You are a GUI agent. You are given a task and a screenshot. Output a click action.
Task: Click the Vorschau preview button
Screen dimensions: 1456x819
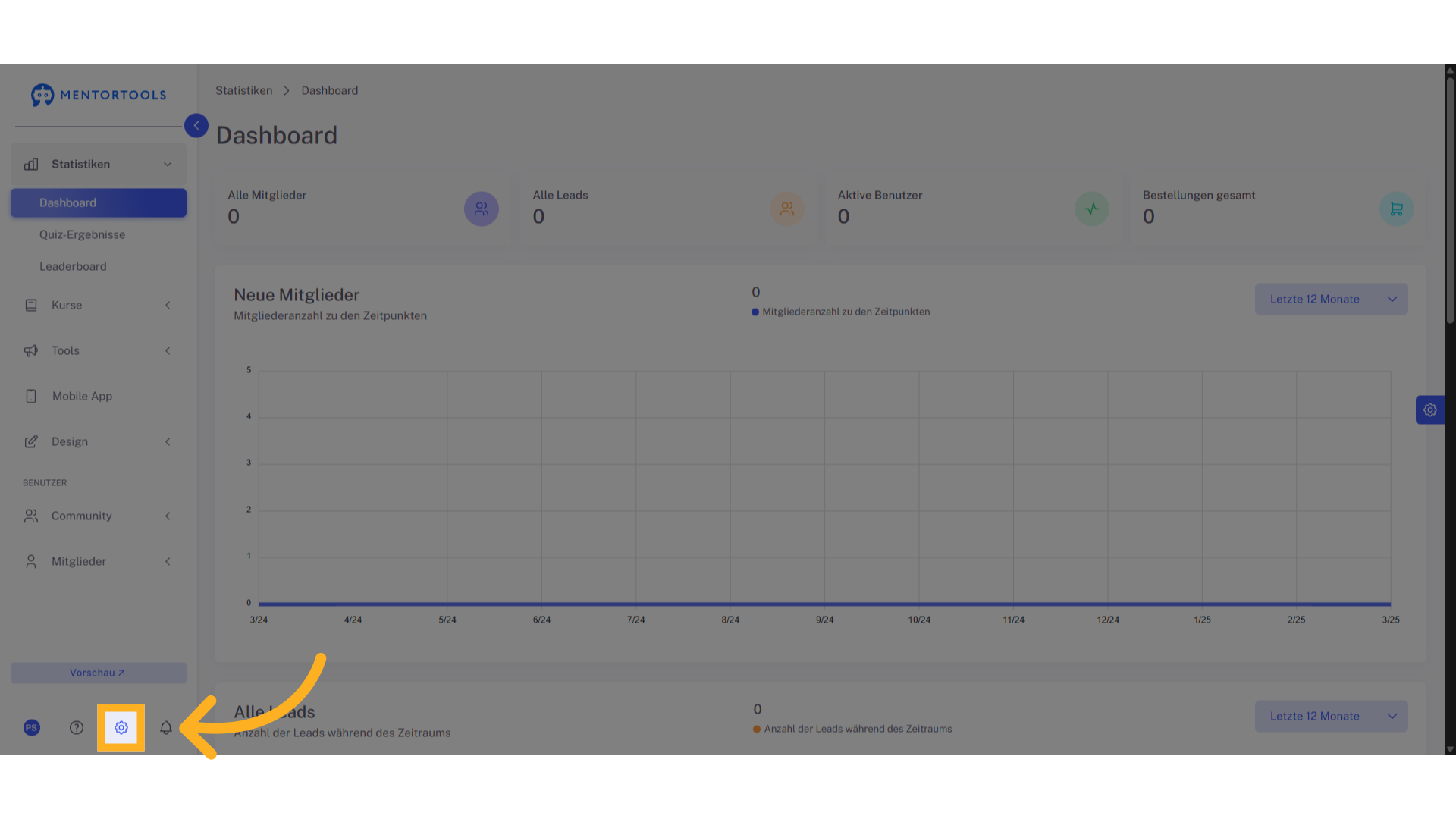[99, 673]
